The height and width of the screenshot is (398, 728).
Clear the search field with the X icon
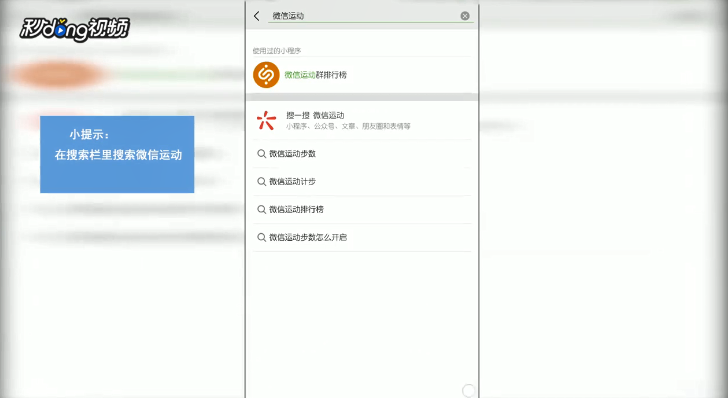tap(465, 16)
